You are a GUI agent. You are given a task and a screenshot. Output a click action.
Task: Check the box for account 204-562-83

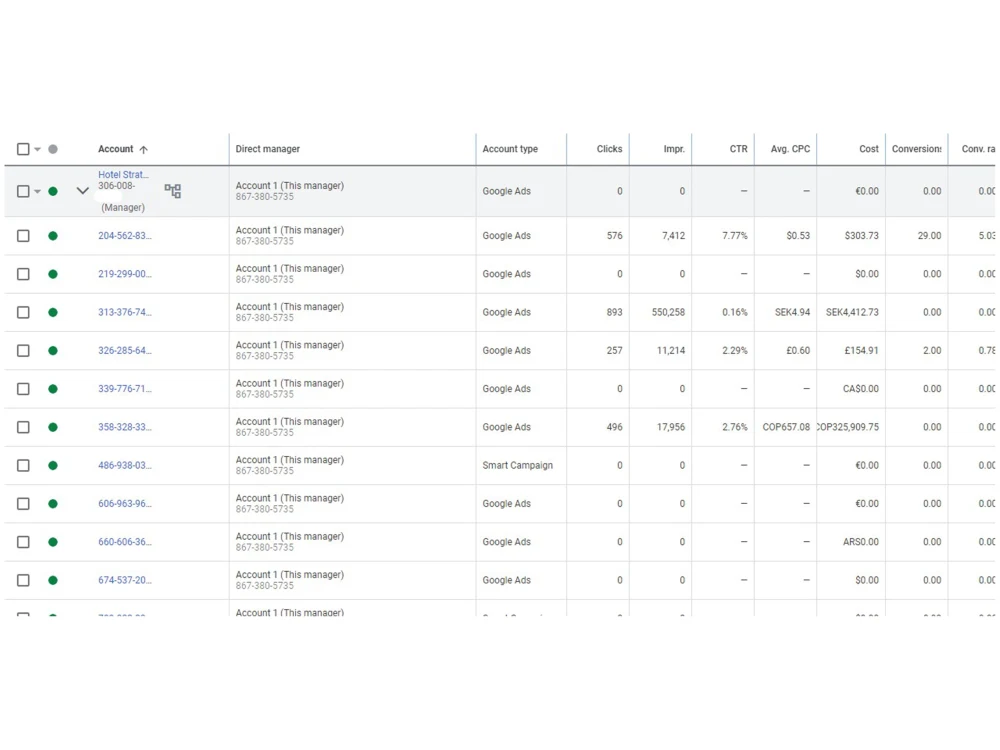click(23, 236)
